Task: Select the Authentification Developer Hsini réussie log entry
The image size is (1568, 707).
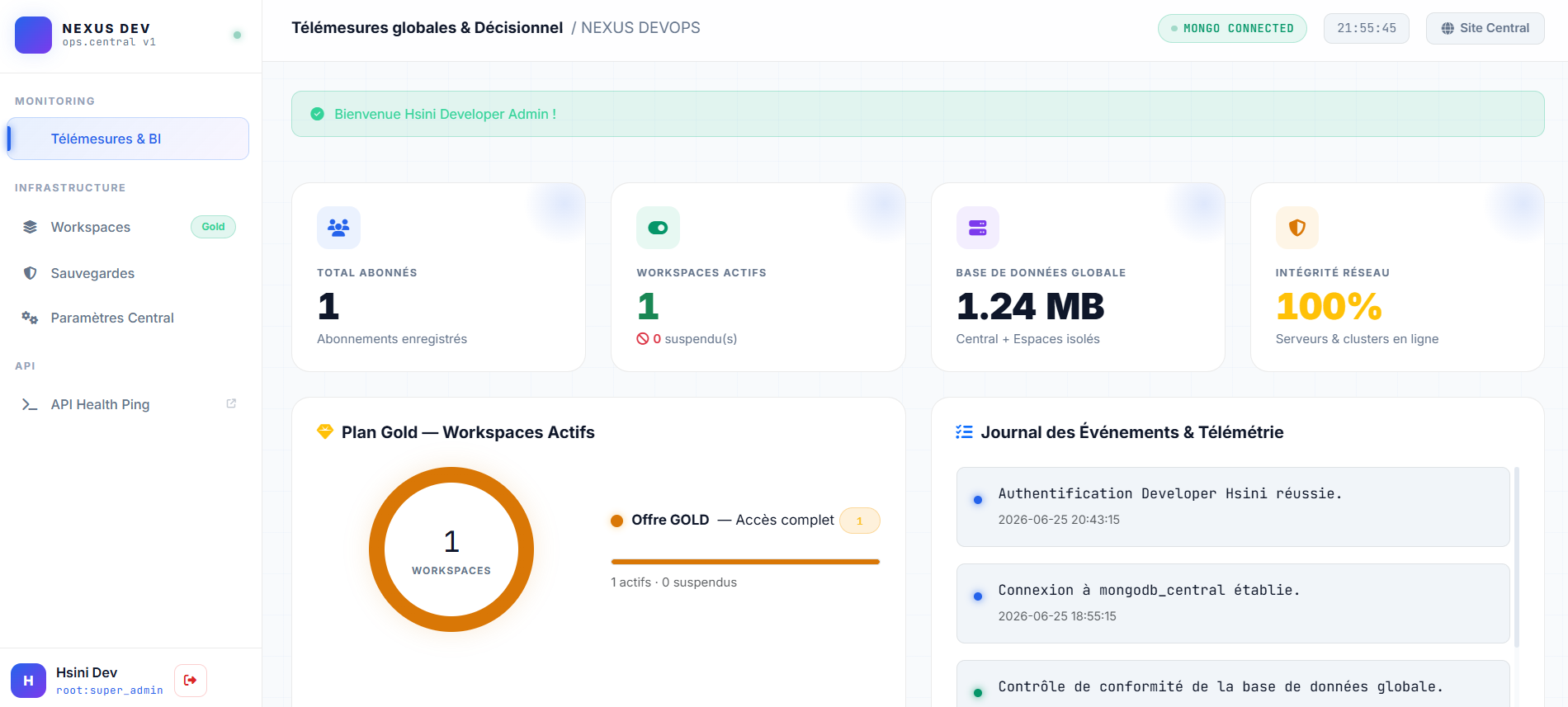Action: click(1233, 507)
